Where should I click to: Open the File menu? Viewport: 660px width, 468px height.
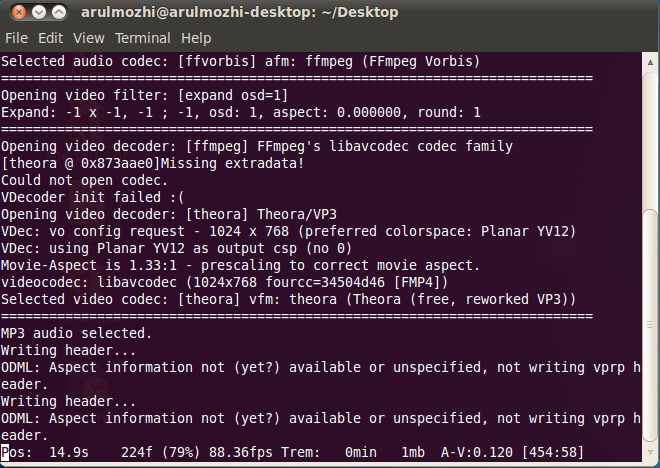point(16,38)
